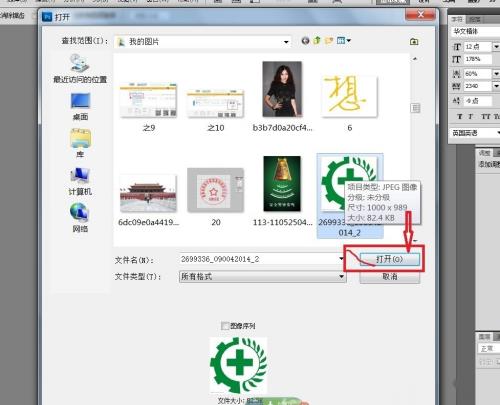Select the b3b7d0a20cf4 portrait thumbnail
The width and height of the screenshot is (500, 405).
tap(282, 89)
